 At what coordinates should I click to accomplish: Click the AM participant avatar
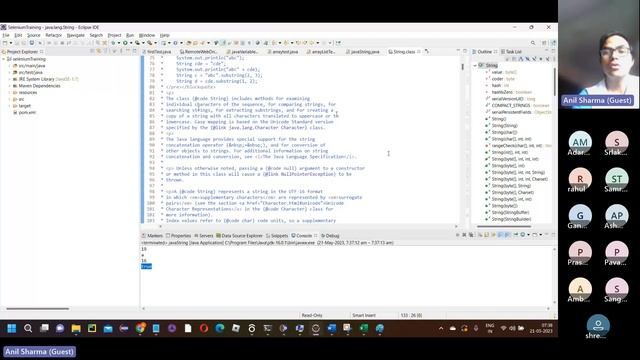click(580, 142)
